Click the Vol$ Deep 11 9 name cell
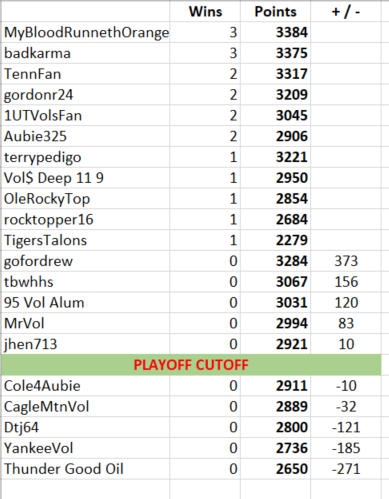This screenshot has height=499, width=389. point(86,178)
